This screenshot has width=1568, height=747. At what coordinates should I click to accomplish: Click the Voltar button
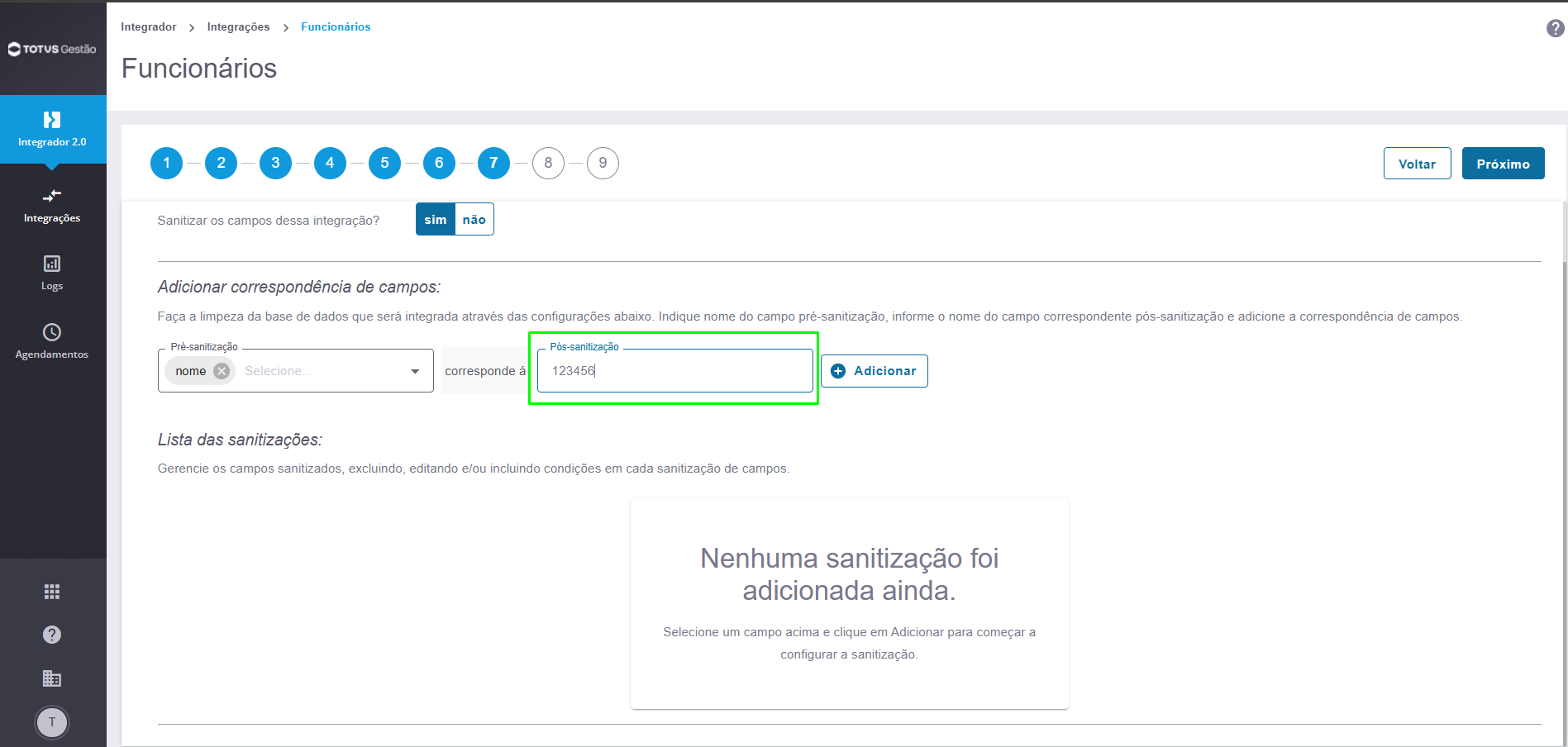coord(1417,164)
